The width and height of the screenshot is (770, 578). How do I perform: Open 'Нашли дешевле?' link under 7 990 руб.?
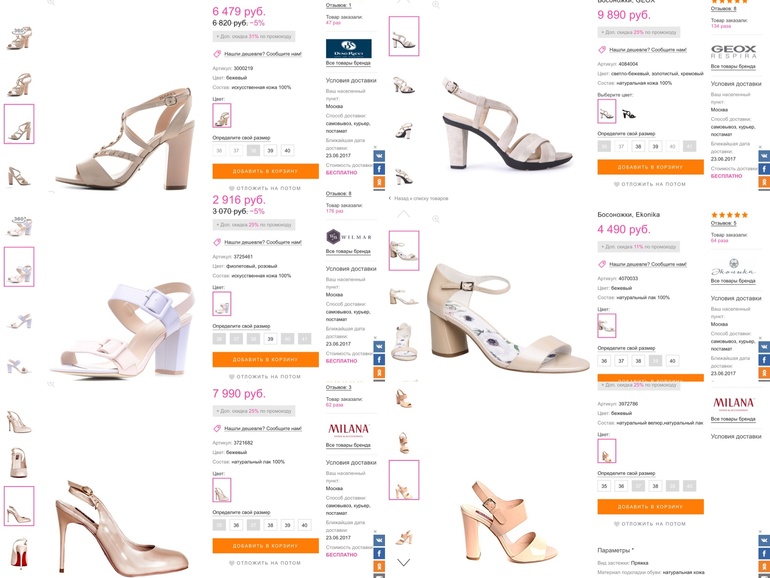tap(262, 428)
